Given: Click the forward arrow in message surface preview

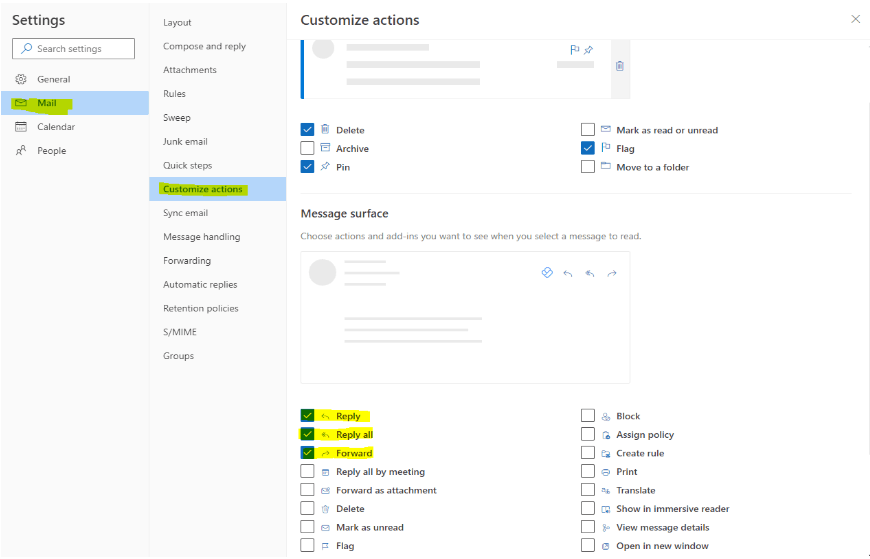Looking at the screenshot, I should [x=612, y=273].
